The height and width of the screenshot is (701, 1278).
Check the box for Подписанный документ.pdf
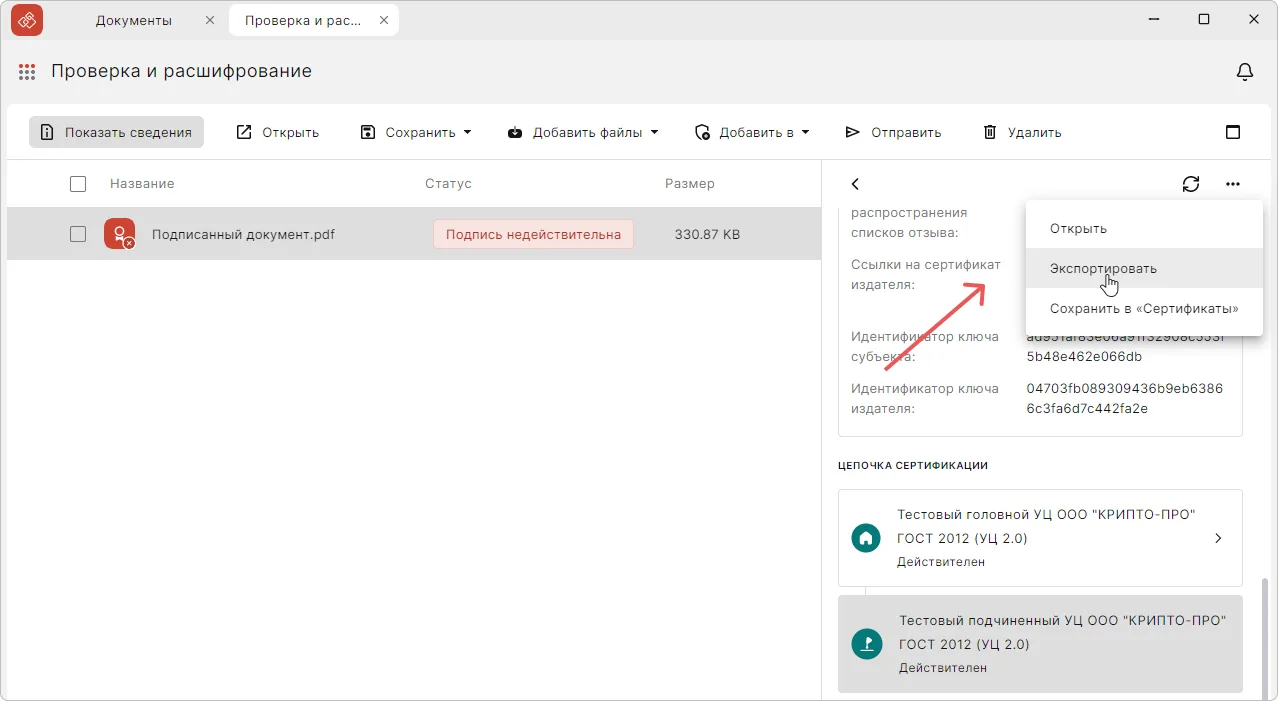pos(78,234)
